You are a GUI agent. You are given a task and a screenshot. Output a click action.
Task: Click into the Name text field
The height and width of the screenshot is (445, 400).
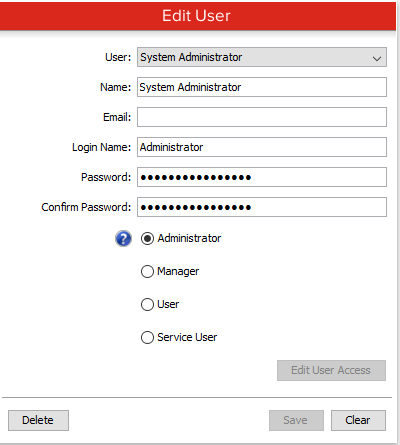tap(262, 87)
